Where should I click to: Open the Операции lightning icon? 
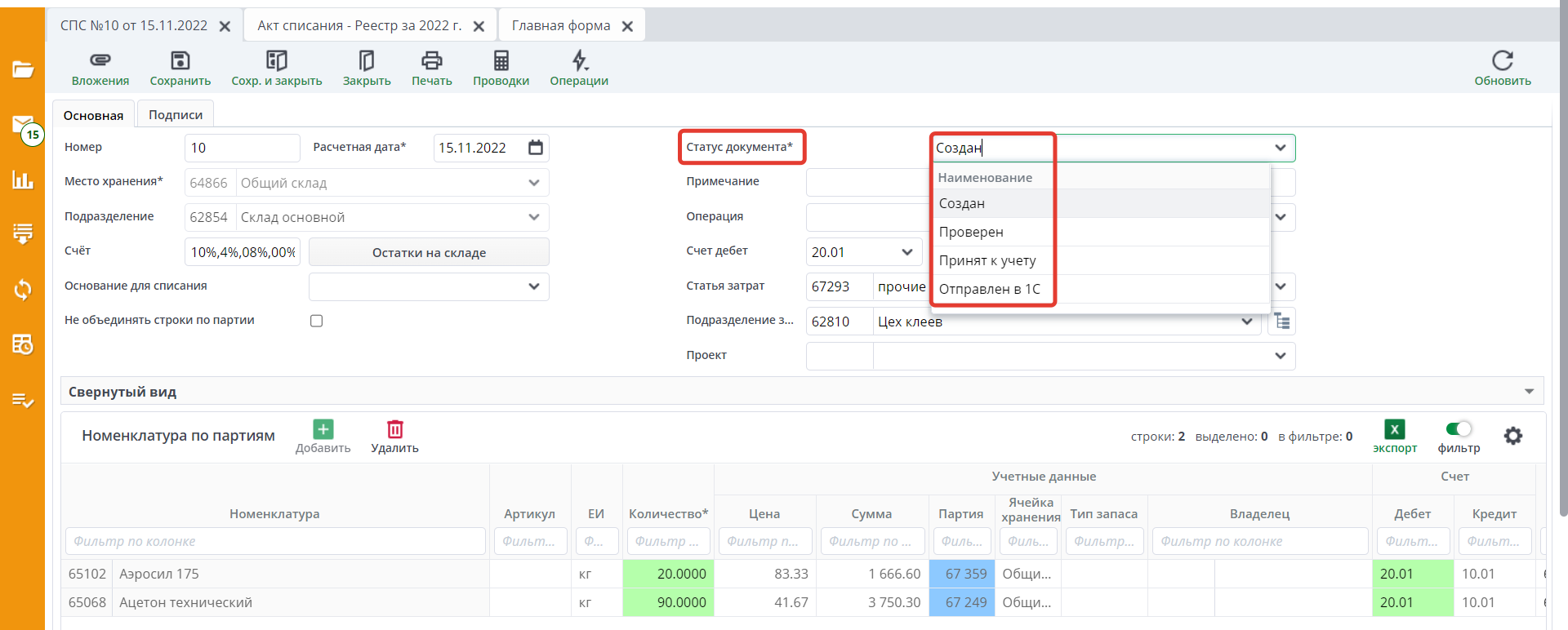(579, 60)
